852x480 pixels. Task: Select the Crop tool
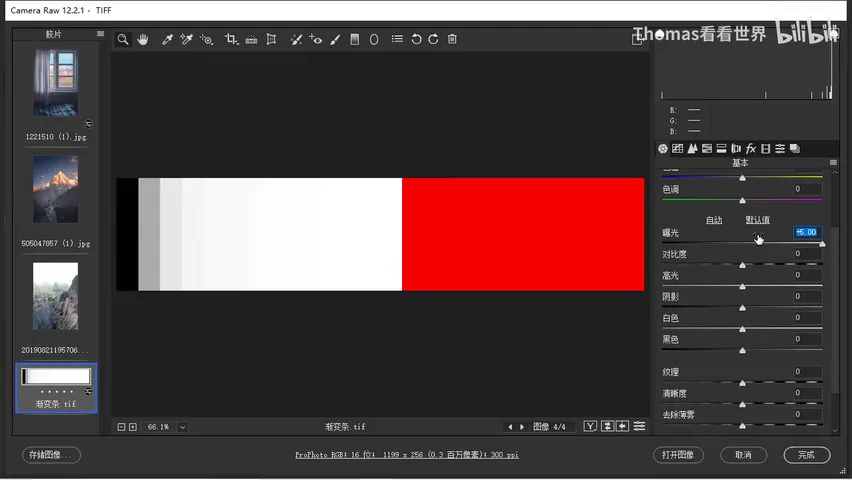(231, 39)
